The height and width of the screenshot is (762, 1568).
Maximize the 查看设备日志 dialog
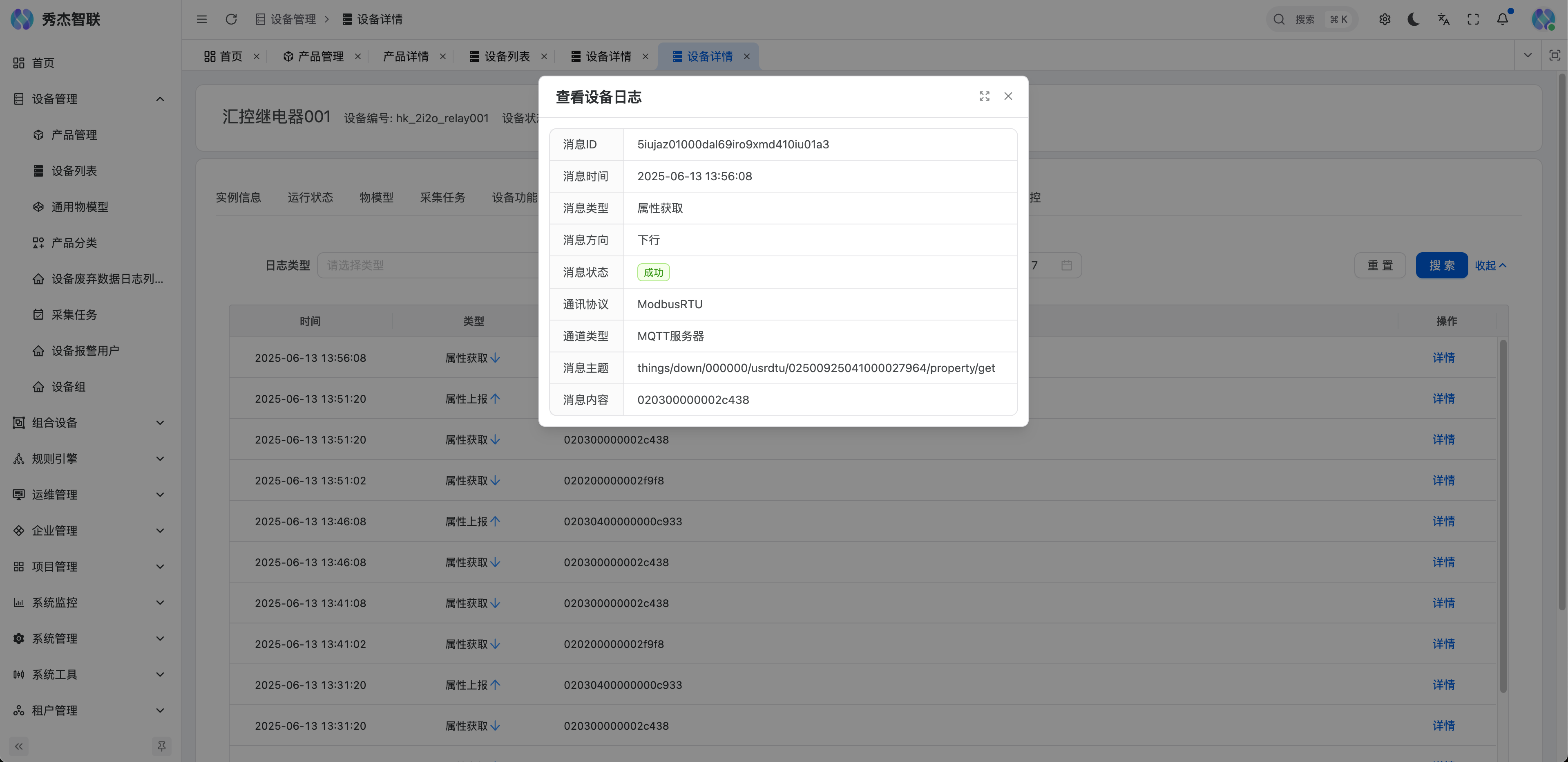pyautogui.click(x=984, y=96)
